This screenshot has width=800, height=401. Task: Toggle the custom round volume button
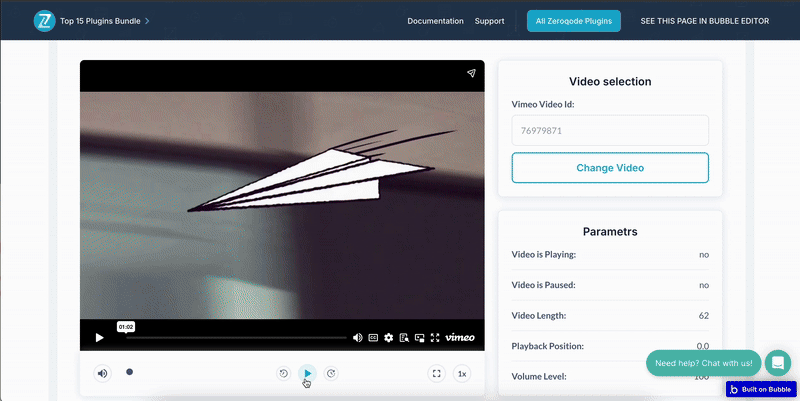click(x=102, y=374)
